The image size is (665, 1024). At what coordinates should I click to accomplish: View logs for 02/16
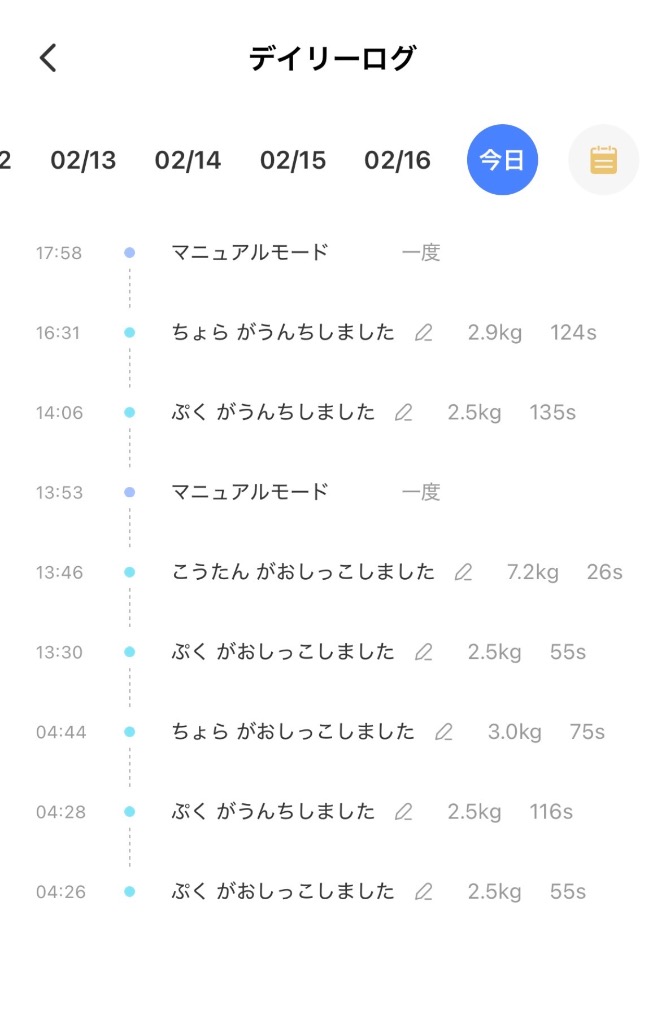point(396,159)
